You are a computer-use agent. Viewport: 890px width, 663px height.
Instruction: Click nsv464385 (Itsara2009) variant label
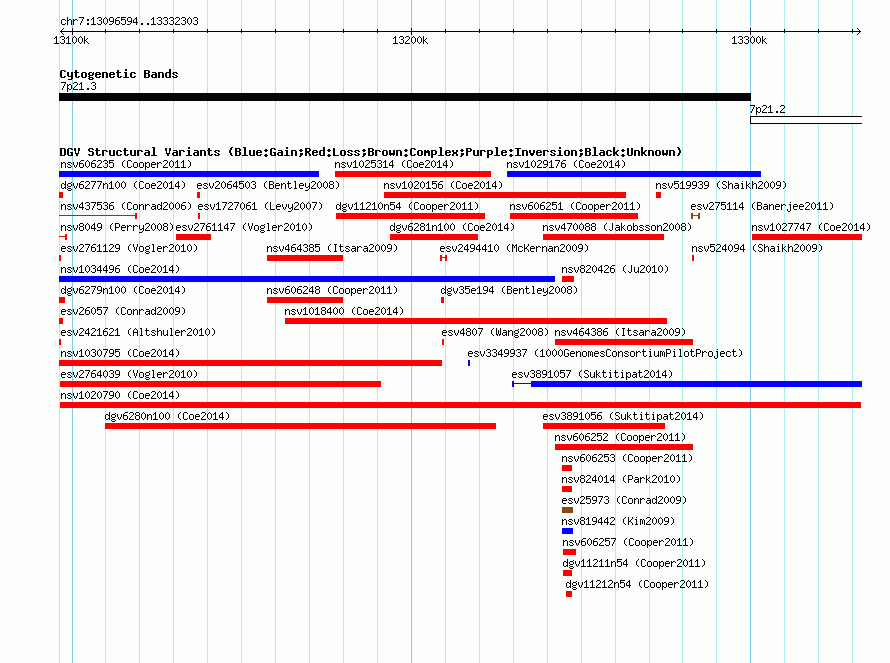(x=332, y=248)
